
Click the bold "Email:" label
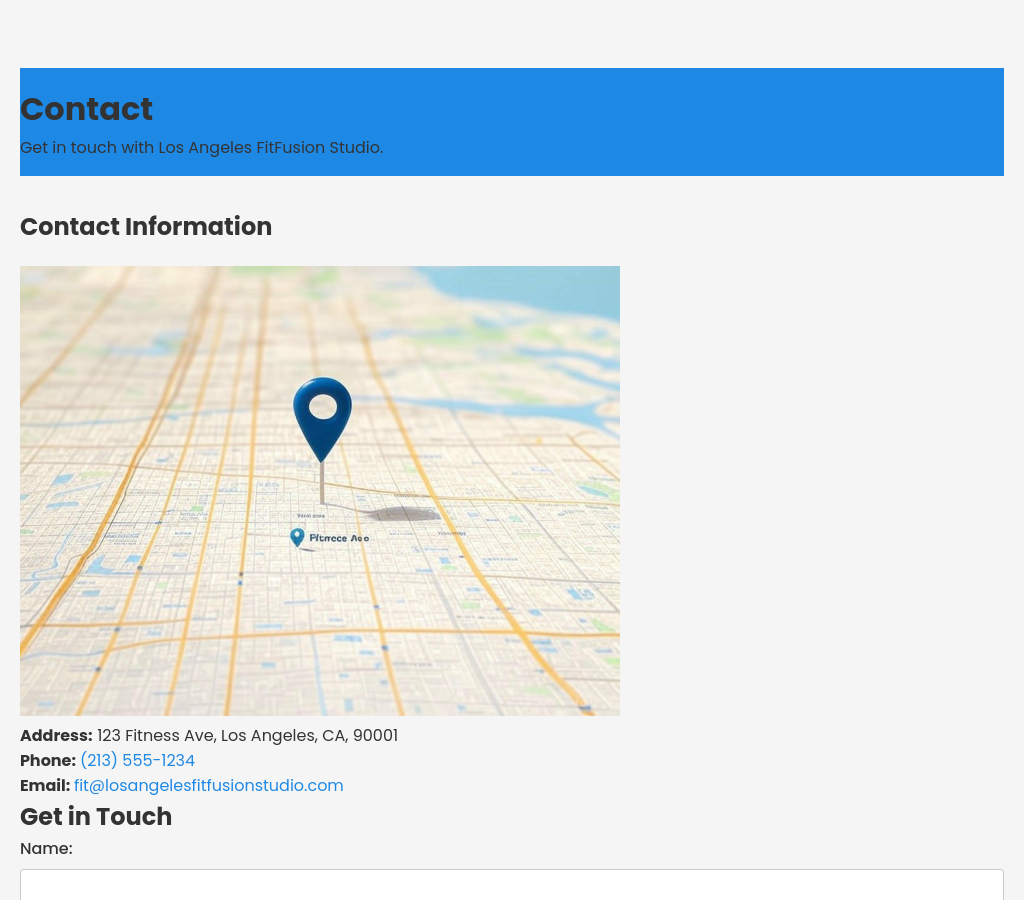(x=45, y=786)
